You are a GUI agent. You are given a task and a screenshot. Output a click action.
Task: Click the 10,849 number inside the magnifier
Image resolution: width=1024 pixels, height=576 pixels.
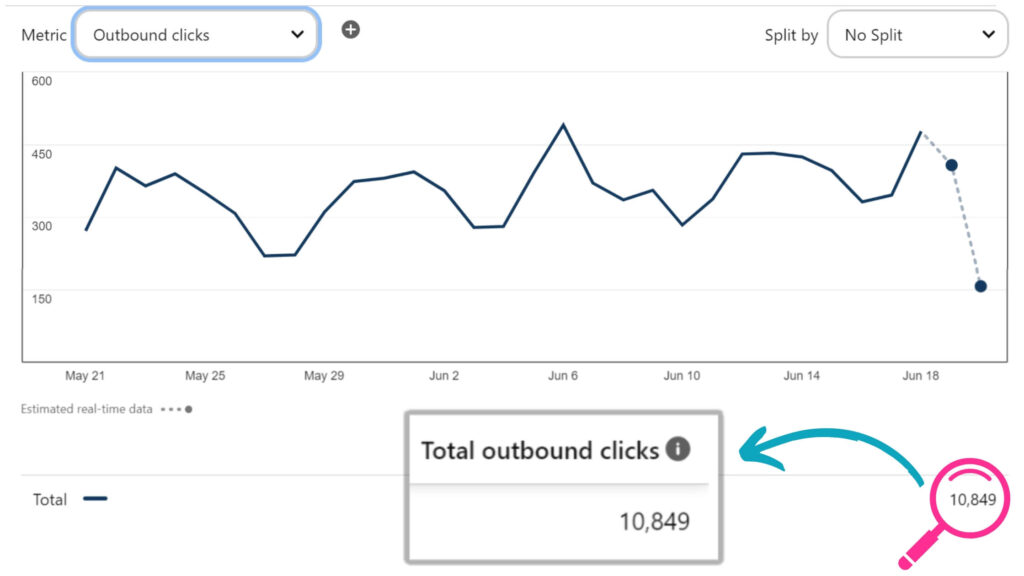coord(972,499)
